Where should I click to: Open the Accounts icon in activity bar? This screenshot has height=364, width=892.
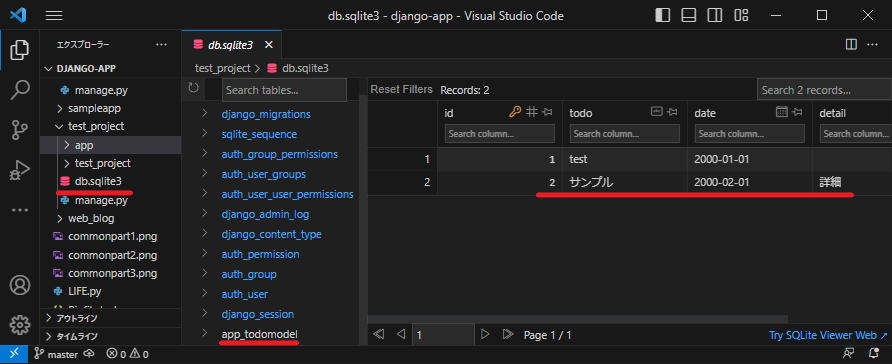tap(19, 285)
